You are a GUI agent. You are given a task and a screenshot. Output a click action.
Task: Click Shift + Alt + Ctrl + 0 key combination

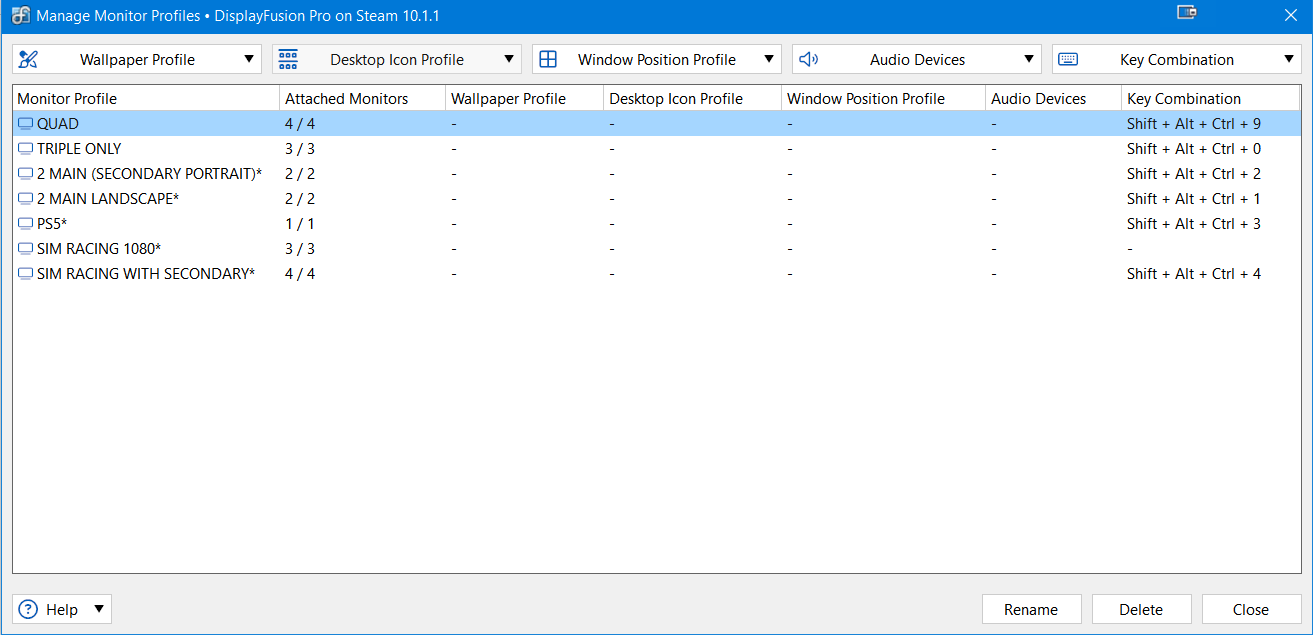[x=1194, y=149]
